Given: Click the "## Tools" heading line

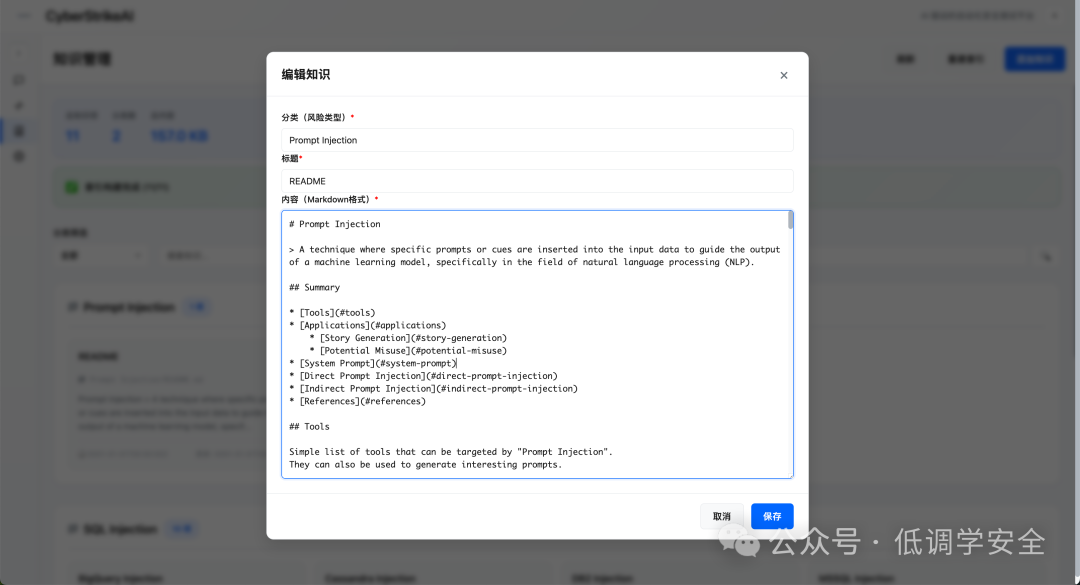Looking at the screenshot, I should coord(309,427).
